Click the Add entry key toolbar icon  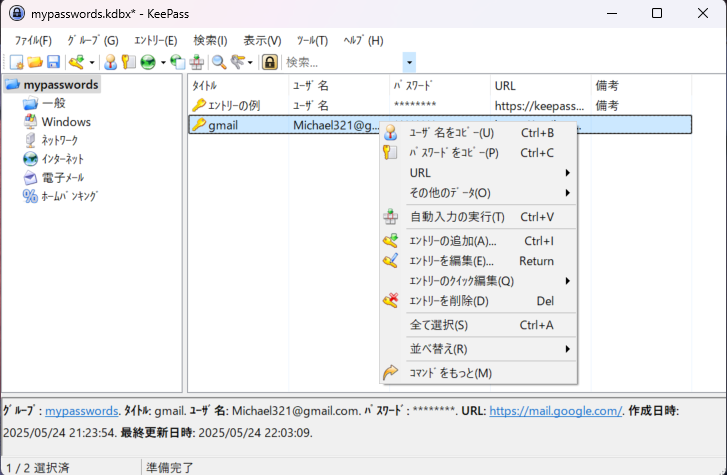(x=77, y=62)
